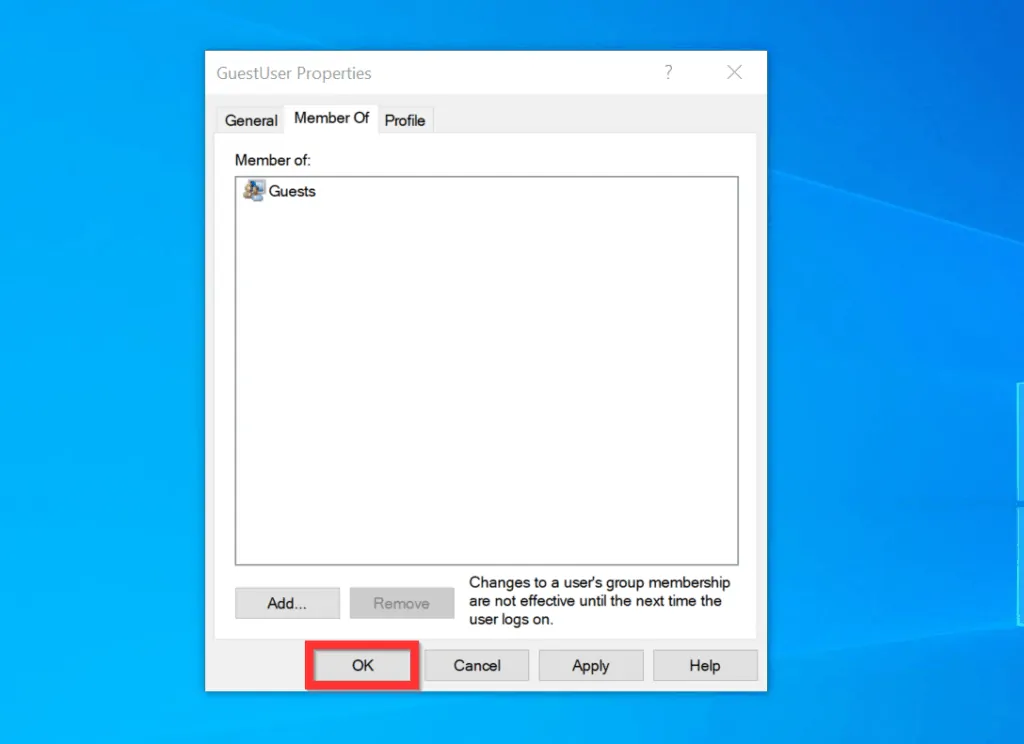The width and height of the screenshot is (1024, 744).
Task: Select the Guests group name text
Action: (x=292, y=191)
